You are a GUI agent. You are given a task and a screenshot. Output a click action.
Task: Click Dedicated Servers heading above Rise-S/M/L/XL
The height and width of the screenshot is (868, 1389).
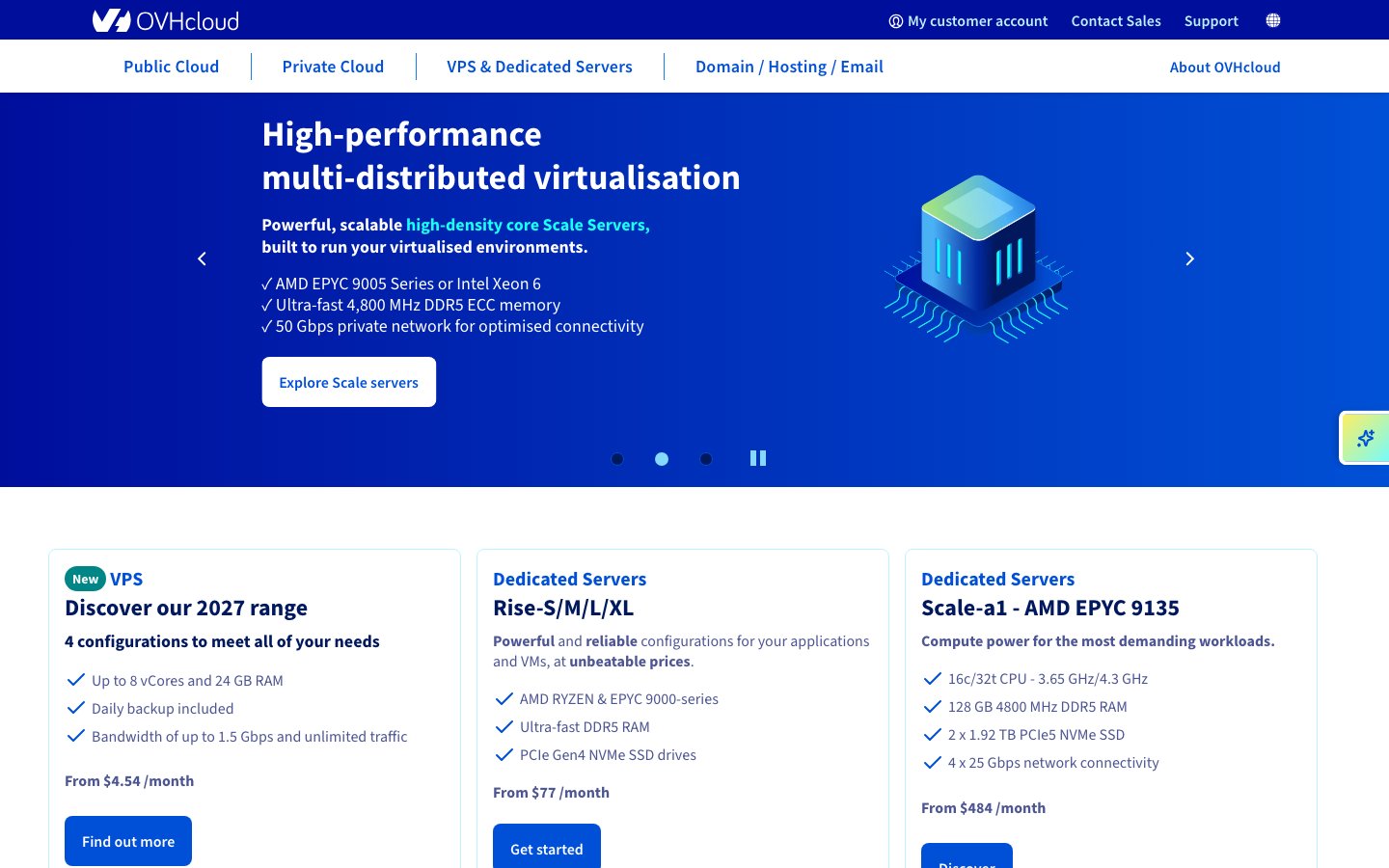(569, 579)
